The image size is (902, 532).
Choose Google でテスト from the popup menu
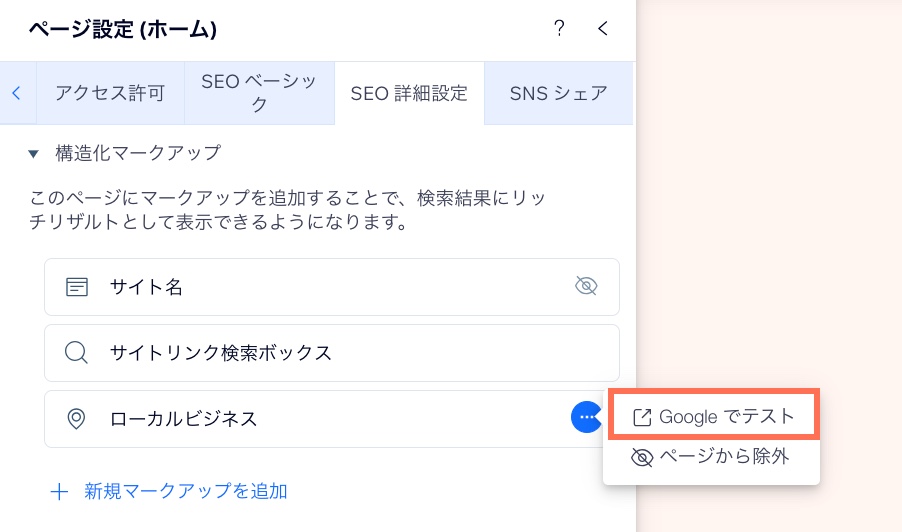click(714, 415)
